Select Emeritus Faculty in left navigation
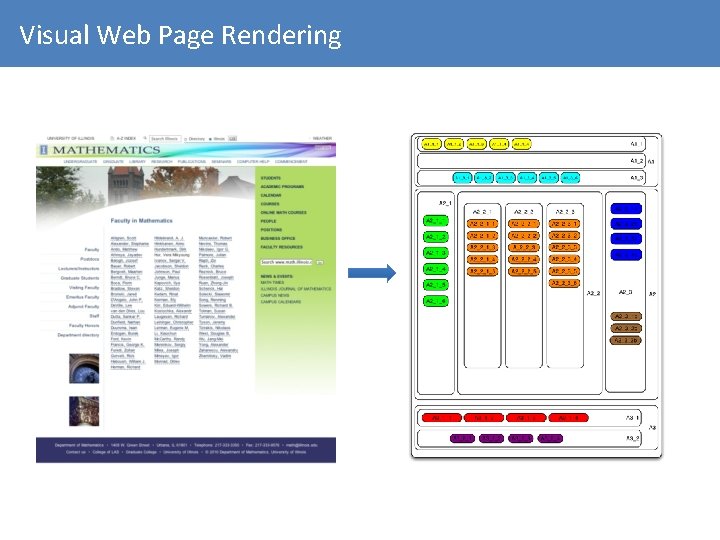Screen dimensions: 720x540 pos(83,297)
